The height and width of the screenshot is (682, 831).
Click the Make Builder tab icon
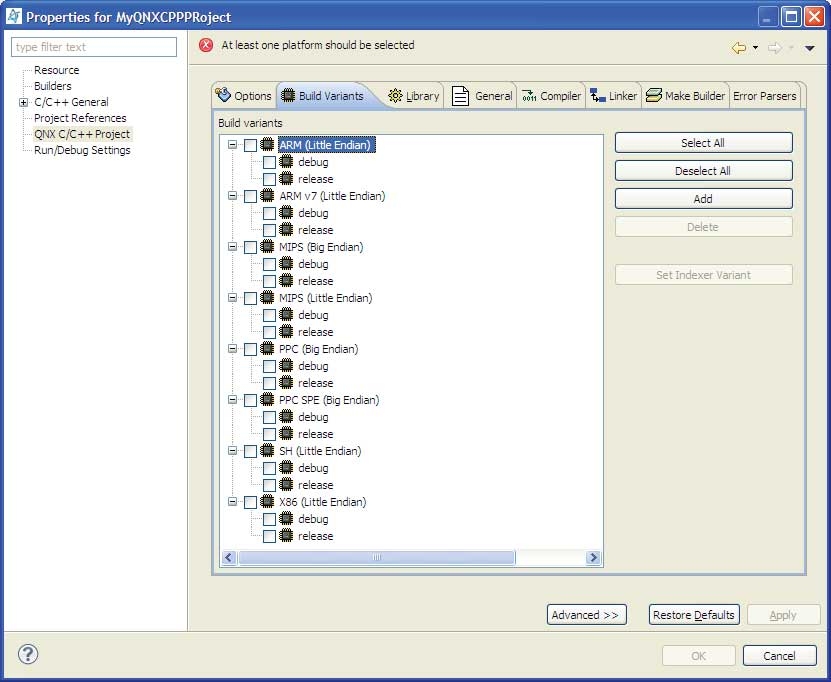click(x=653, y=96)
